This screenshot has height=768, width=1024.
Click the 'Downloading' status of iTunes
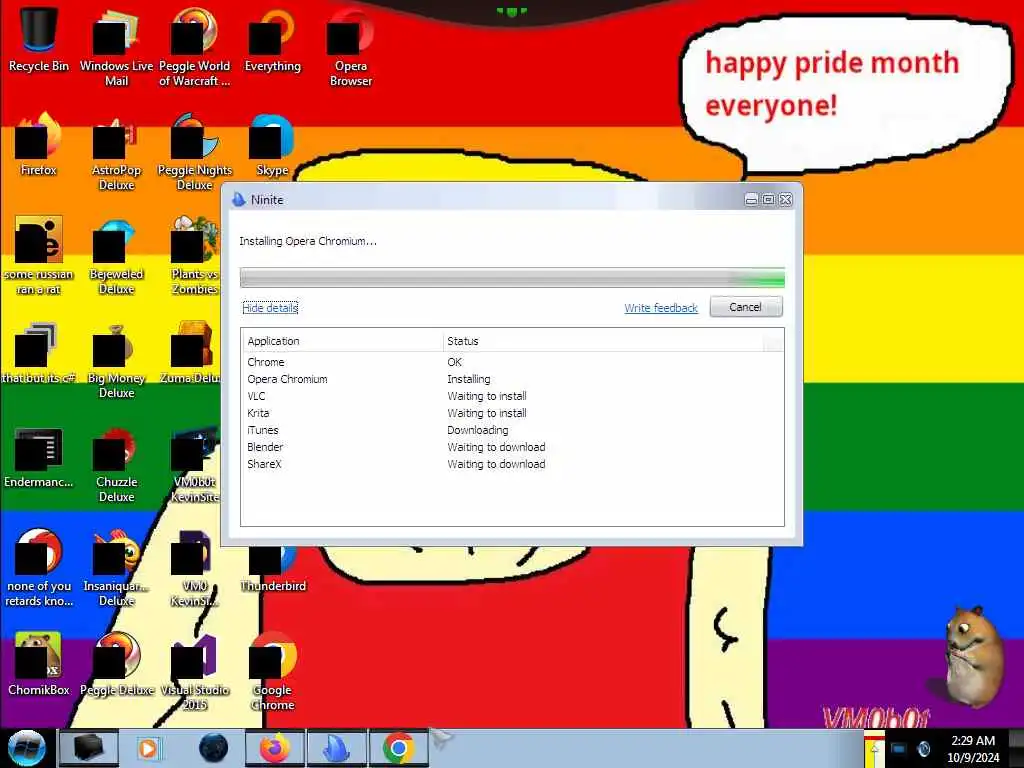coord(477,430)
